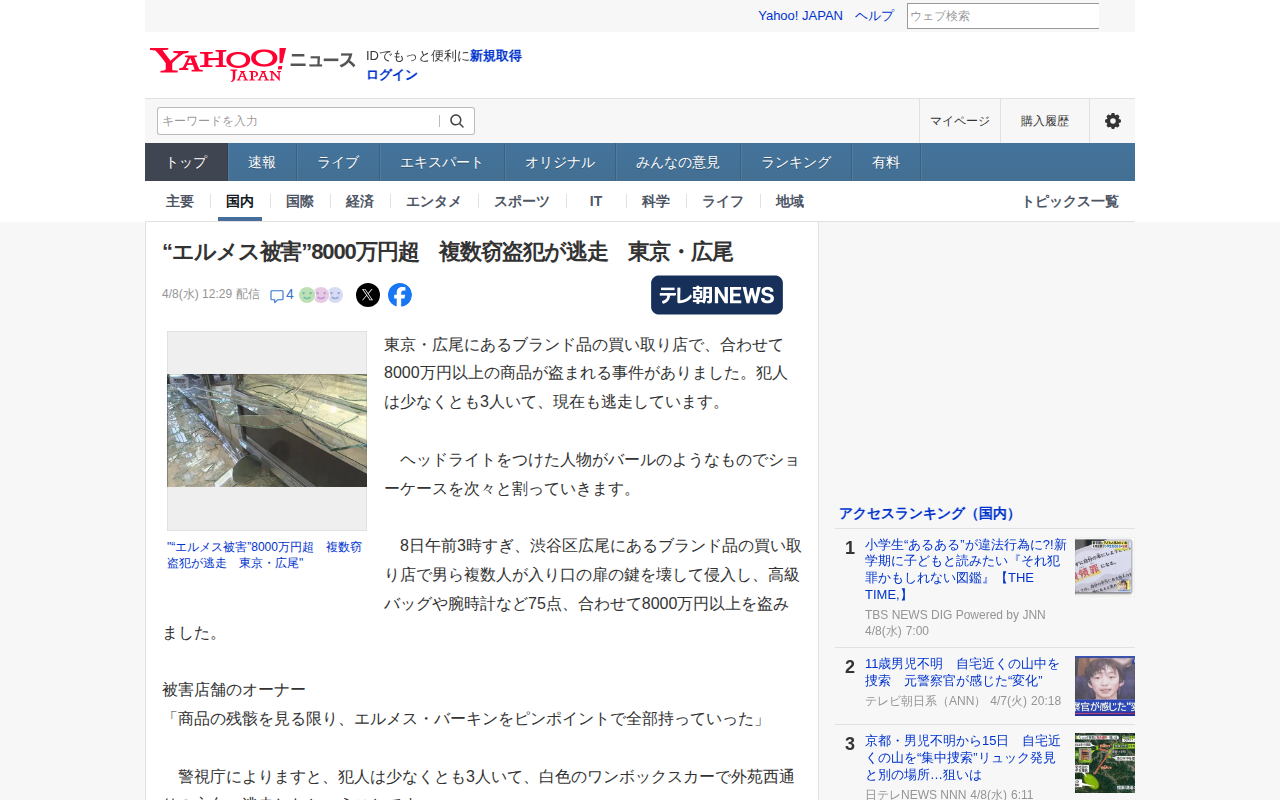Select the 国内 category
Image resolution: width=1280 pixels, height=800 pixels.
pyautogui.click(x=240, y=201)
